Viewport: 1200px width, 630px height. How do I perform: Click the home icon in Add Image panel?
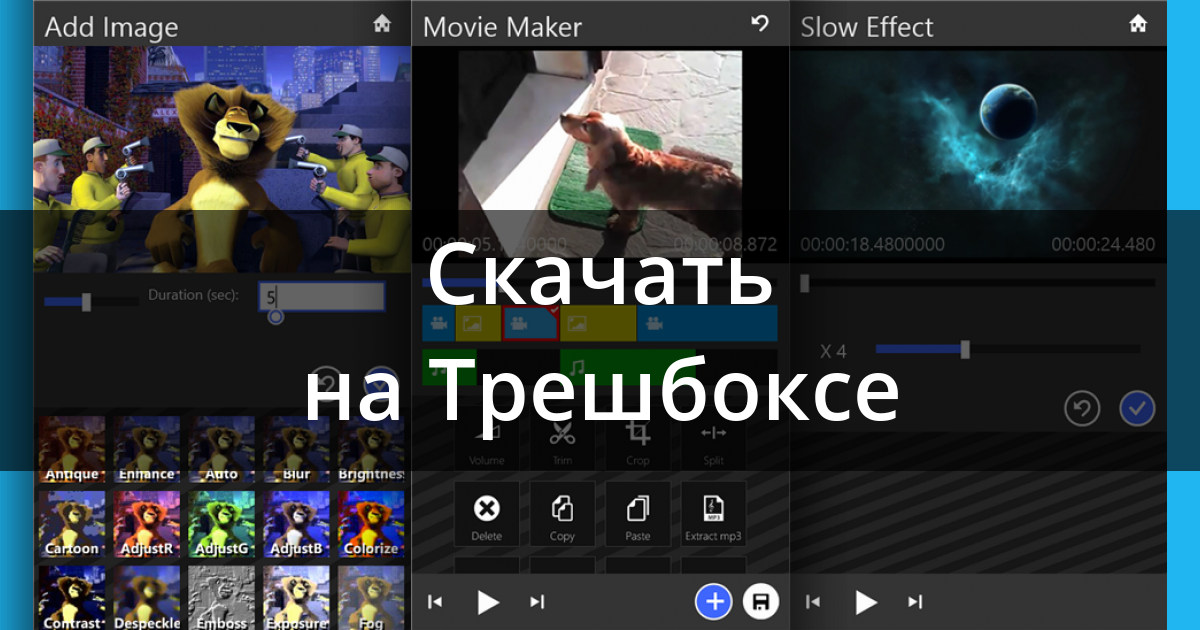pyautogui.click(x=382, y=24)
